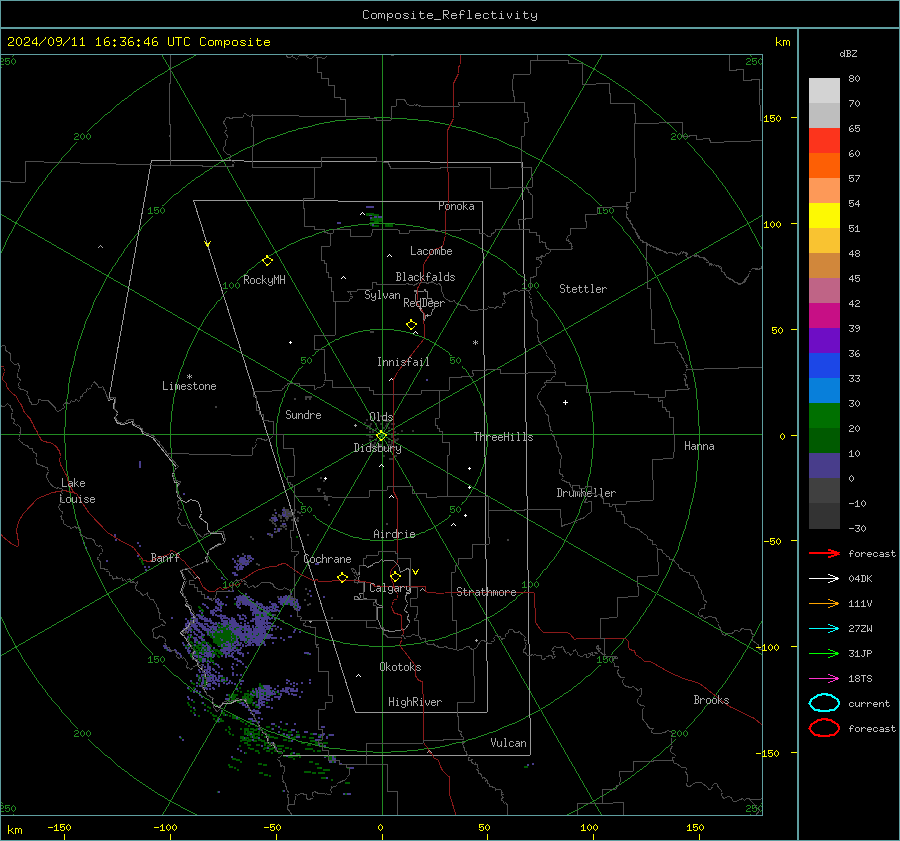Screen dimensions: 900x841
Task: Click the yellow marker near Red Deer
Action: [x=411, y=325]
